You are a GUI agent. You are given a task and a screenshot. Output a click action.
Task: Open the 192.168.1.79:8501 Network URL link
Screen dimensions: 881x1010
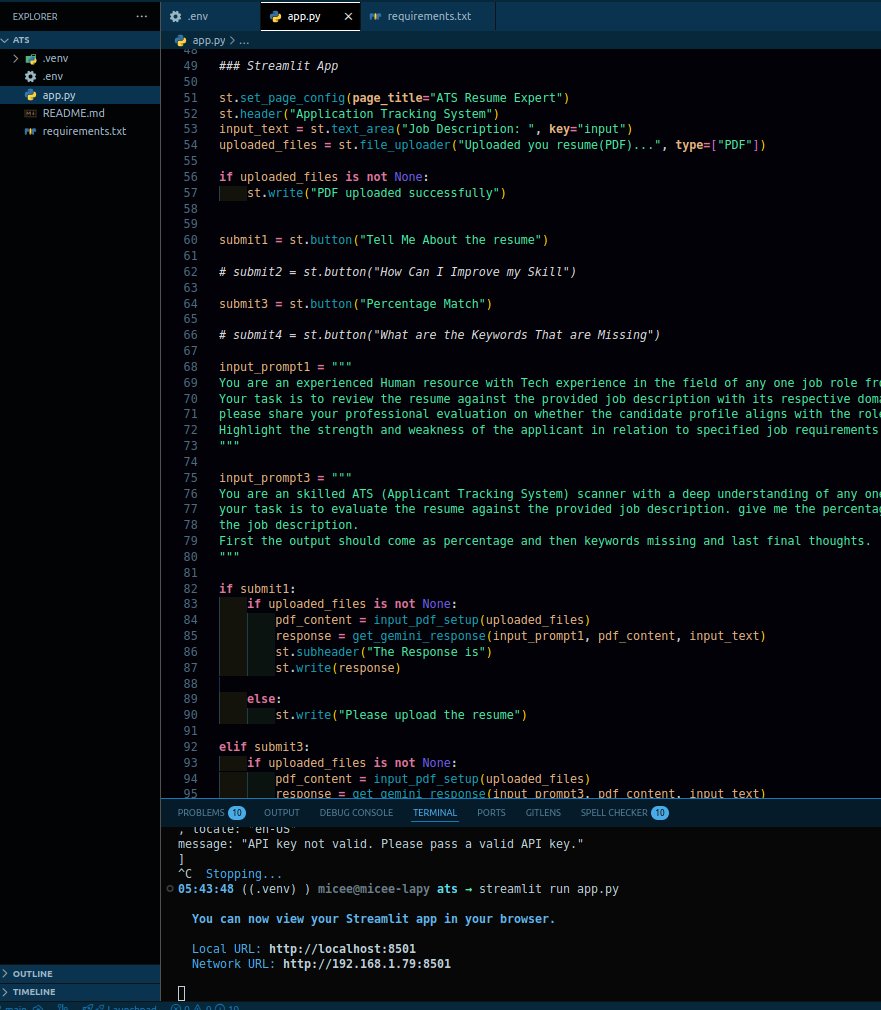coord(366,964)
